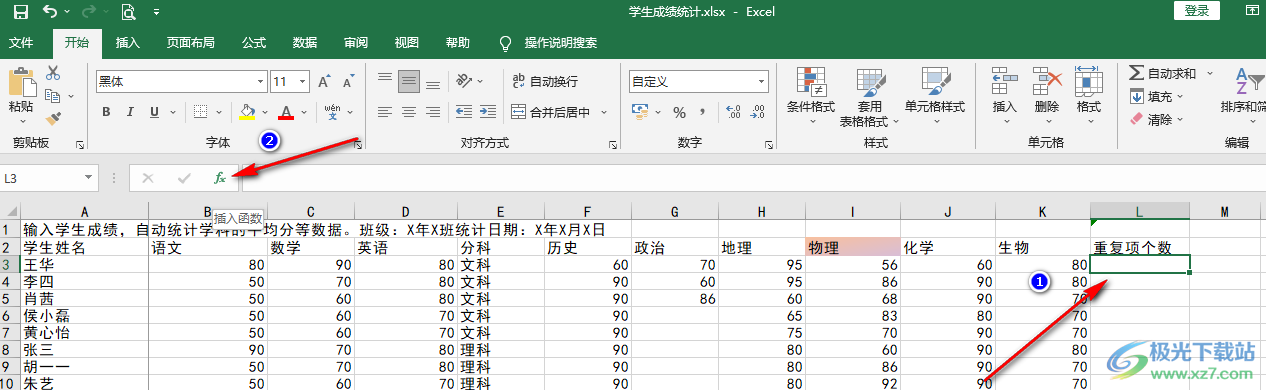Click the lightbulb Tell Me icon

(x=505, y=43)
